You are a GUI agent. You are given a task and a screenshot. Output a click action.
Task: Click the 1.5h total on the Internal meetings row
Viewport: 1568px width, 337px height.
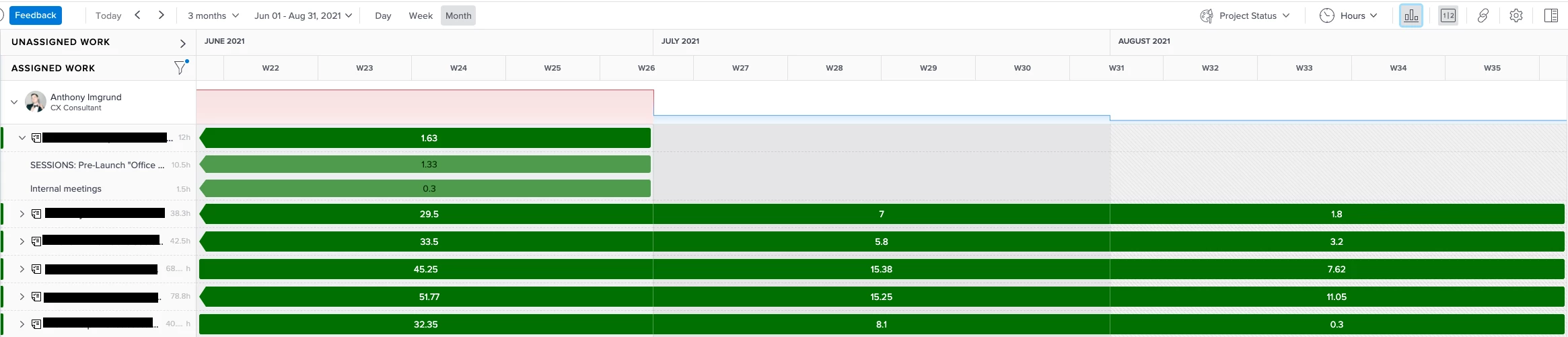coord(183,189)
